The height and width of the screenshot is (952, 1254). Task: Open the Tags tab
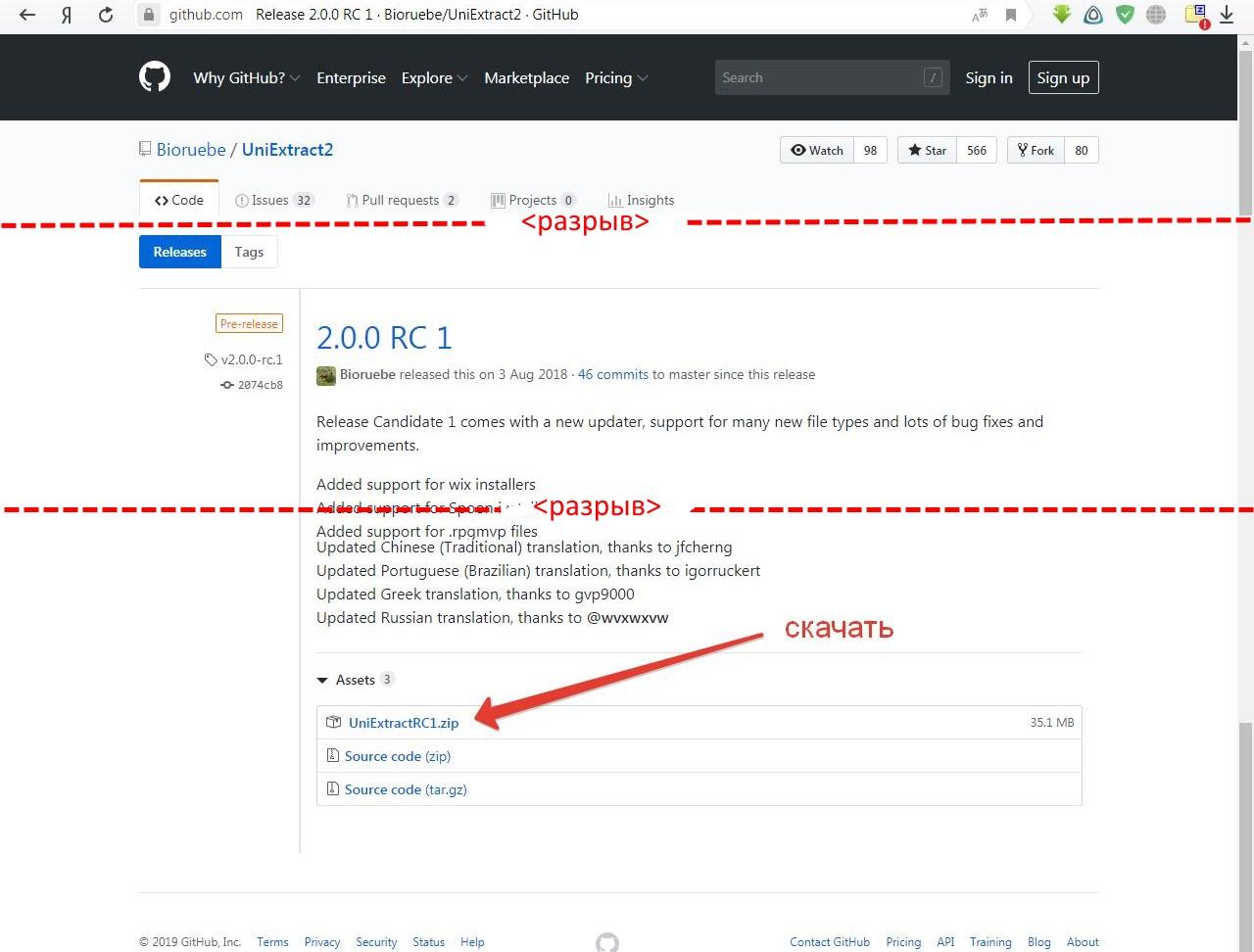(x=249, y=252)
